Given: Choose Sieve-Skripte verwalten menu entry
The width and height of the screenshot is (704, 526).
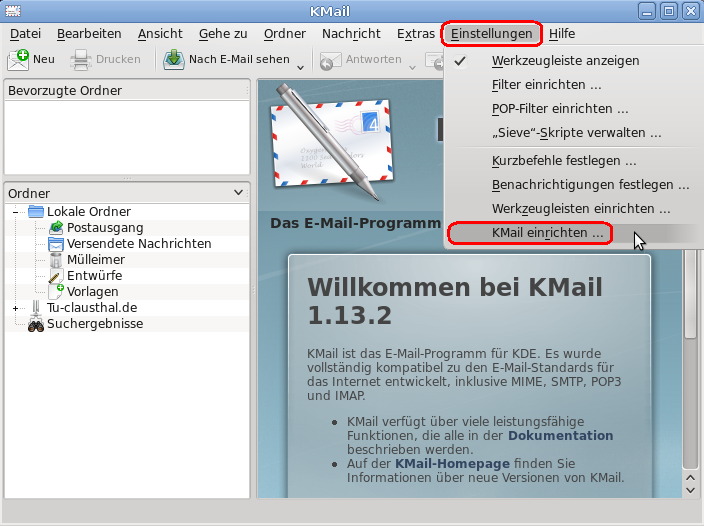Looking at the screenshot, I should click(x=573, y=133).
